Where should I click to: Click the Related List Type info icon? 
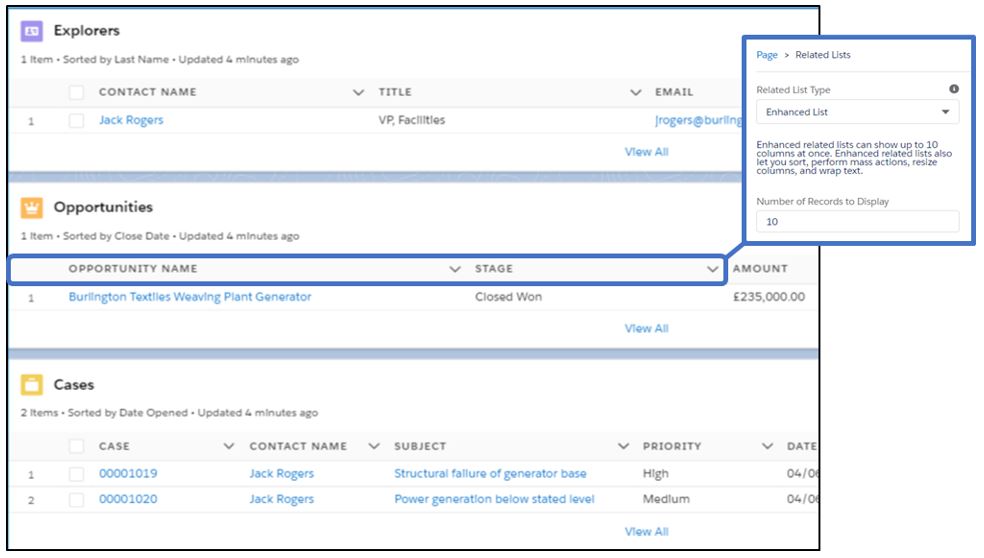(953, 89)
